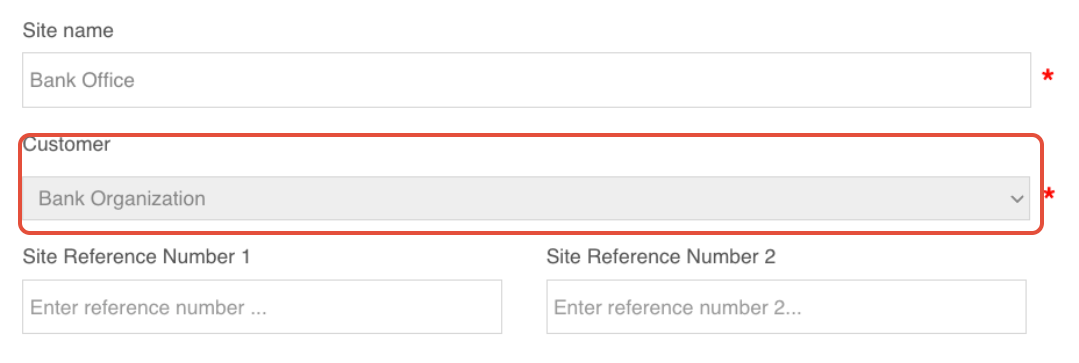Open the Customer dropdown
Screen dimensions: 1079x363
tap(526, 199)
